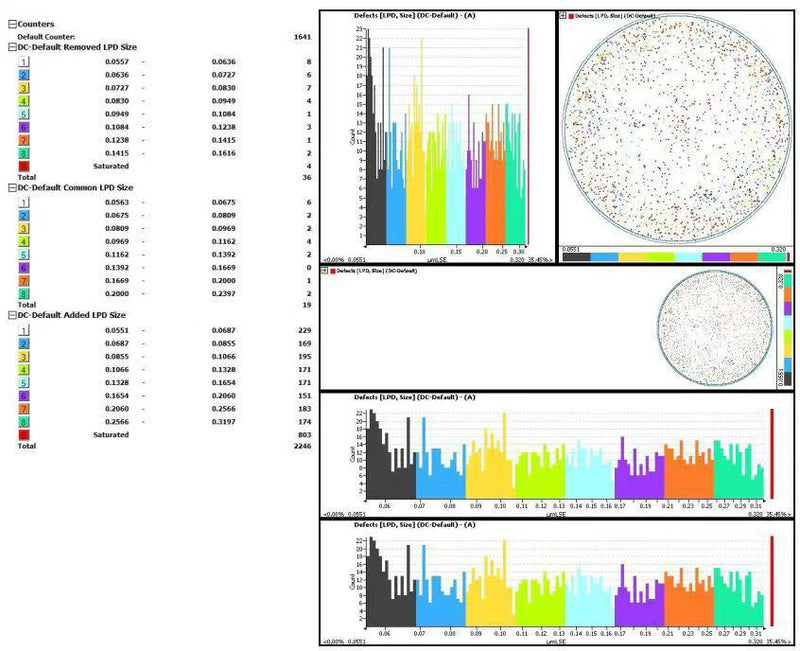The height and width of the screenshot is (651, 800).
Task: Click yellow bin 3 icon in Added LPD Size
Action: [23, 357]
